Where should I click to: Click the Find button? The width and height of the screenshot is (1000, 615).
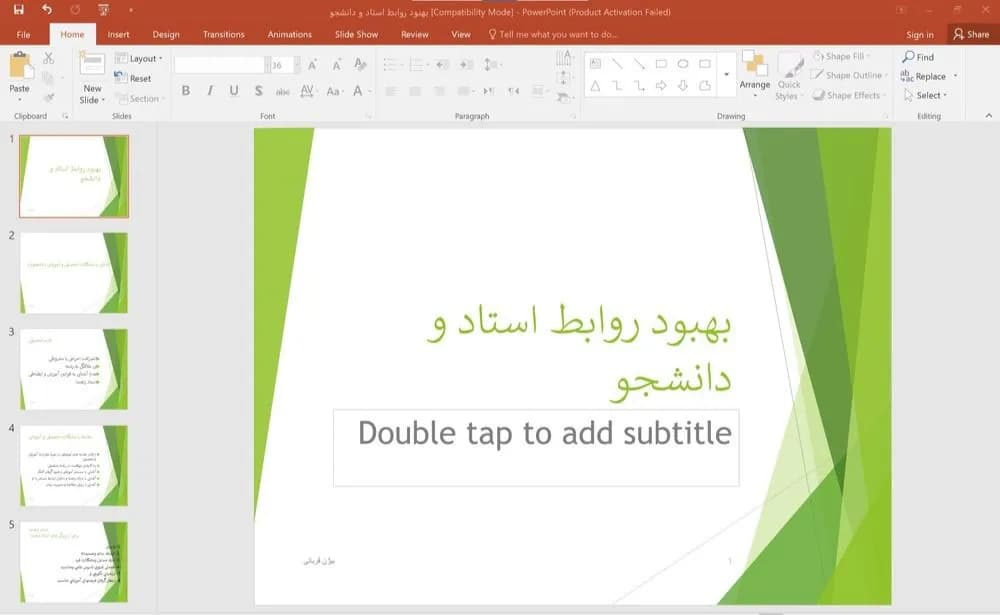coord(918,57)
